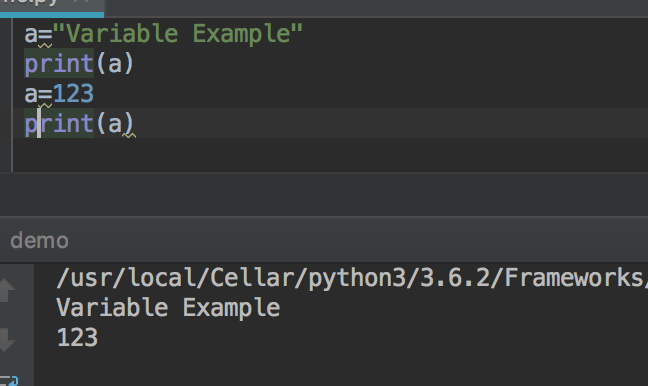This screenshot has height=386, width=648.
Task: Click the down stack trace arrow in Run panel
Action: pos(7,340)
